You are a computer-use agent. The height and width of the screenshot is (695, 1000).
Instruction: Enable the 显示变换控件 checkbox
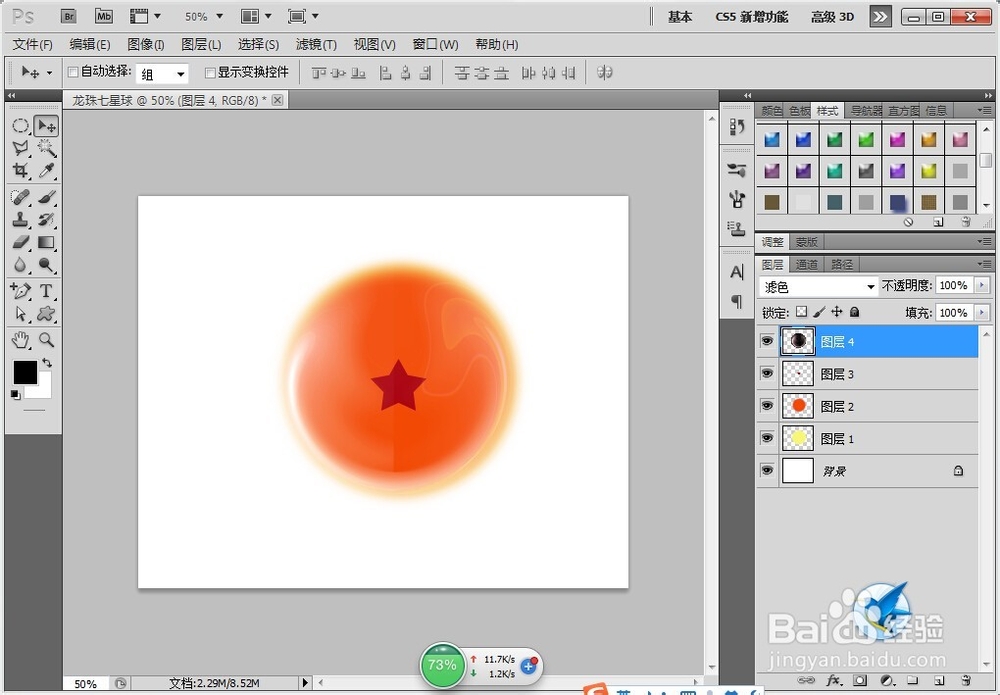pos(210,73)
